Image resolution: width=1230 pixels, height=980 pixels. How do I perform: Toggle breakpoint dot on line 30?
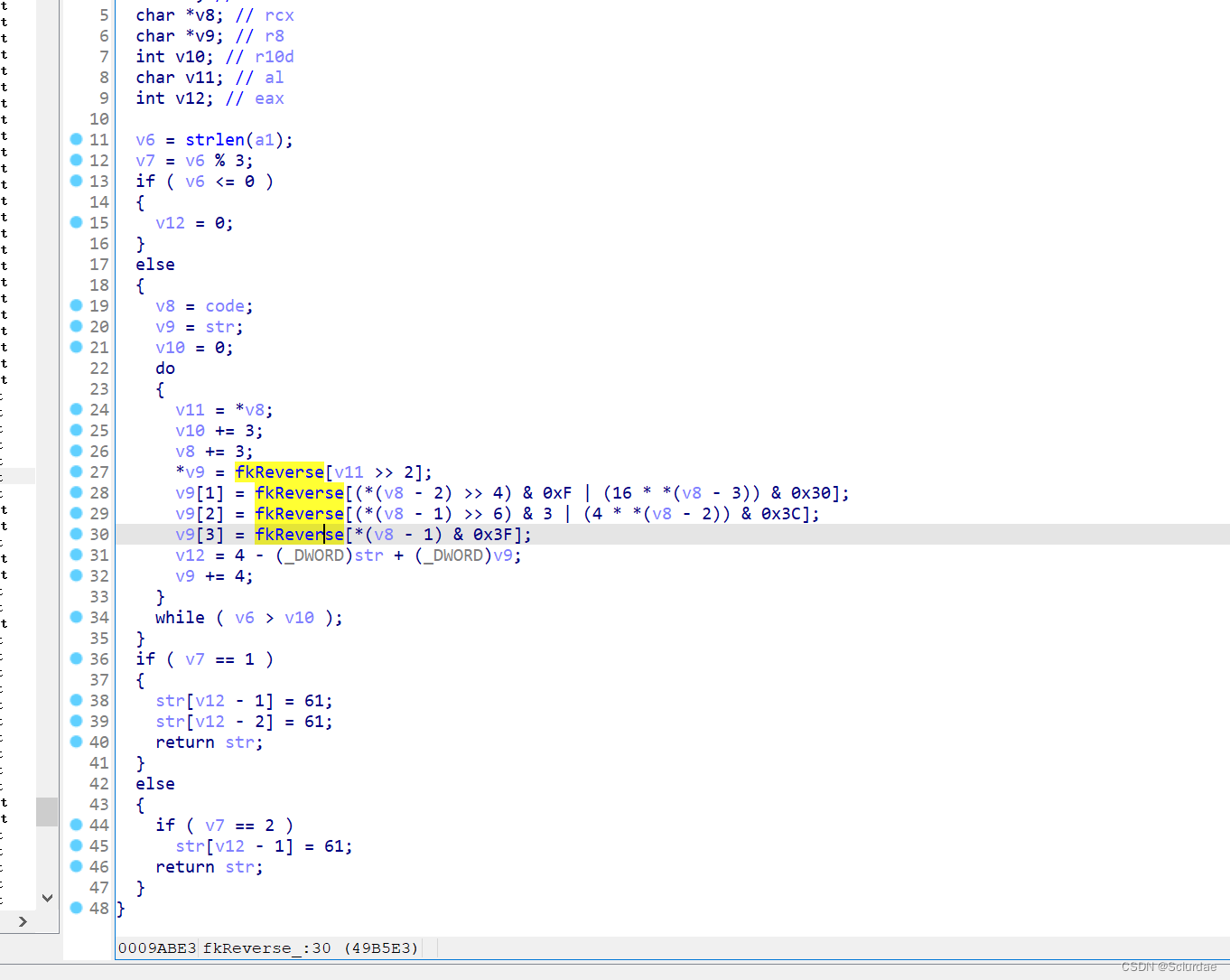76,534
